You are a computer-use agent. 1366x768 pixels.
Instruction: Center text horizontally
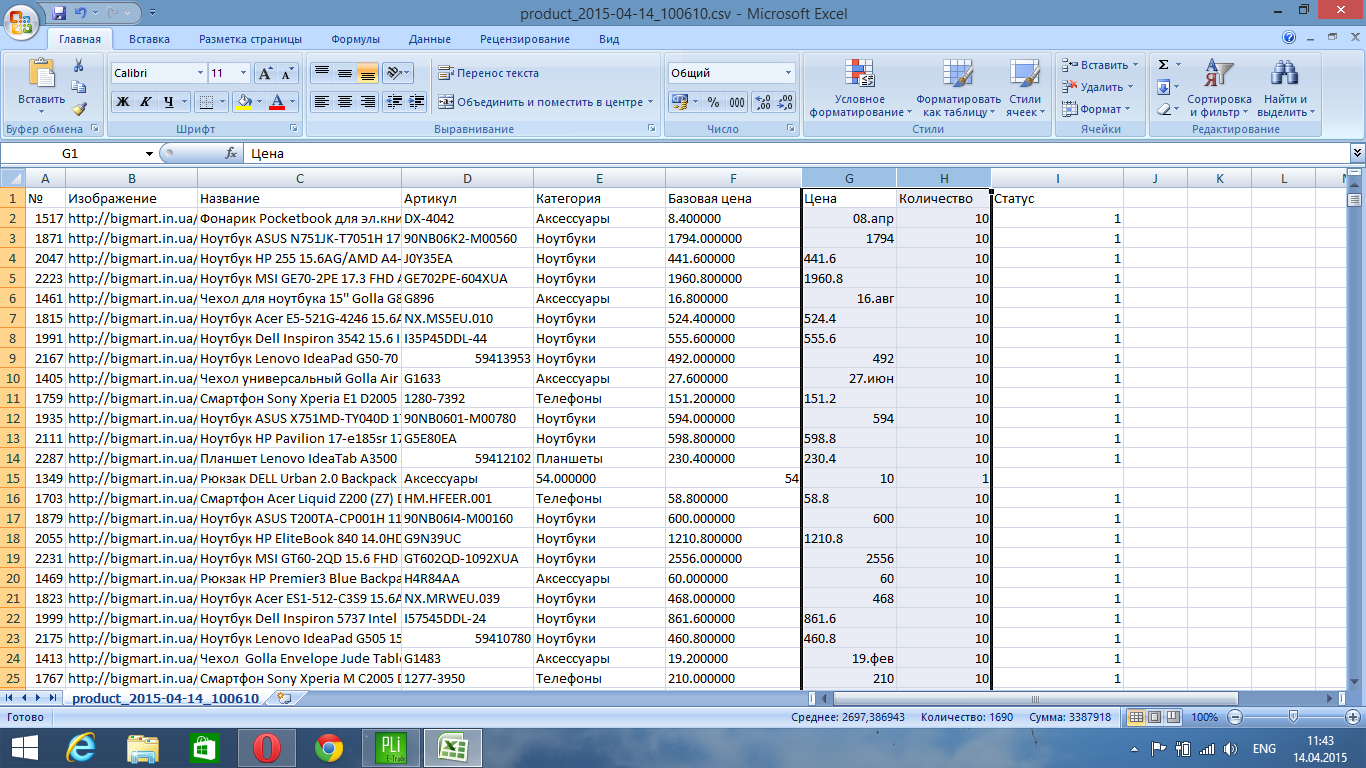344,102
